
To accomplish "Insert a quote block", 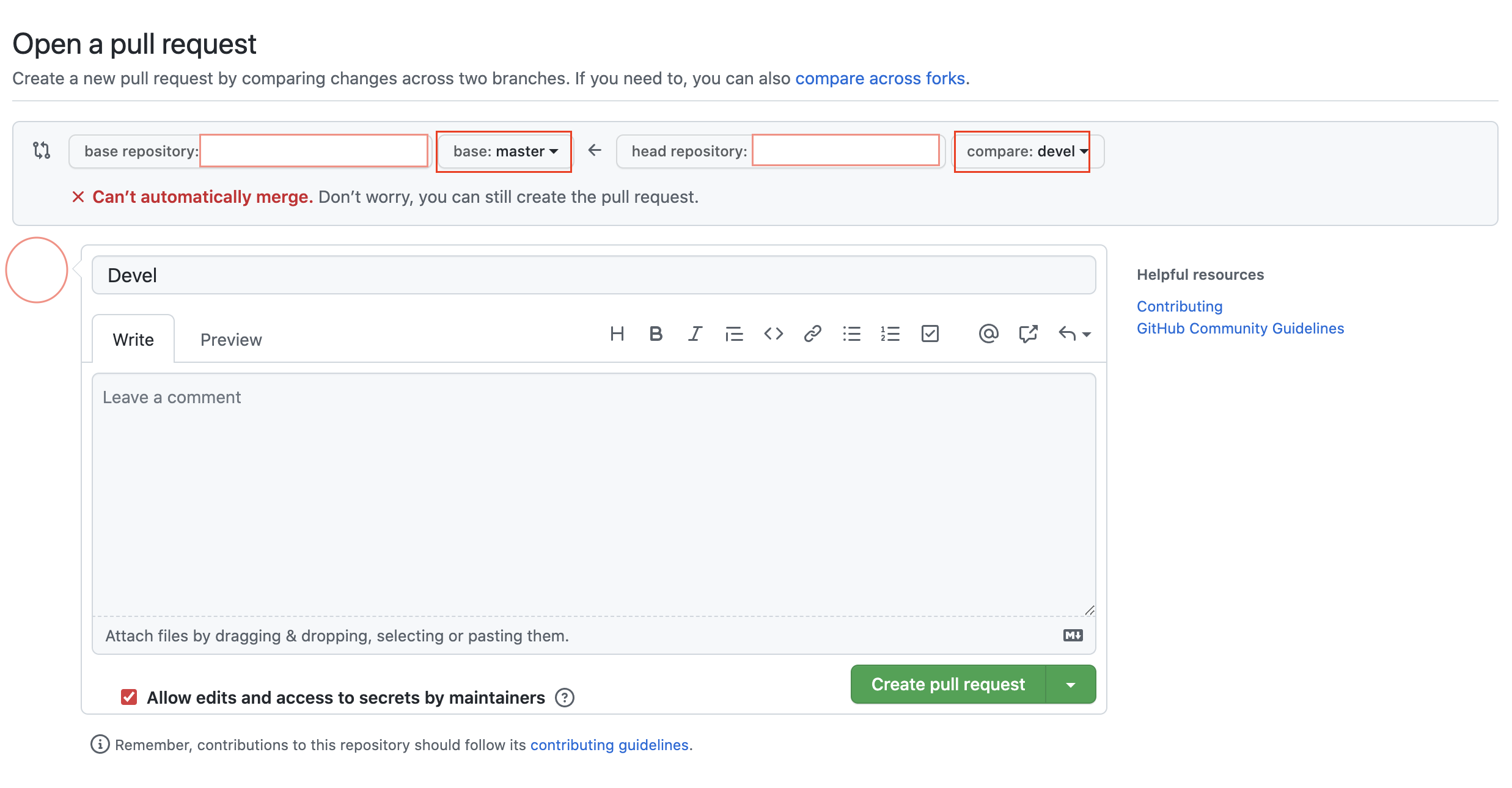I will click(734, 334).
